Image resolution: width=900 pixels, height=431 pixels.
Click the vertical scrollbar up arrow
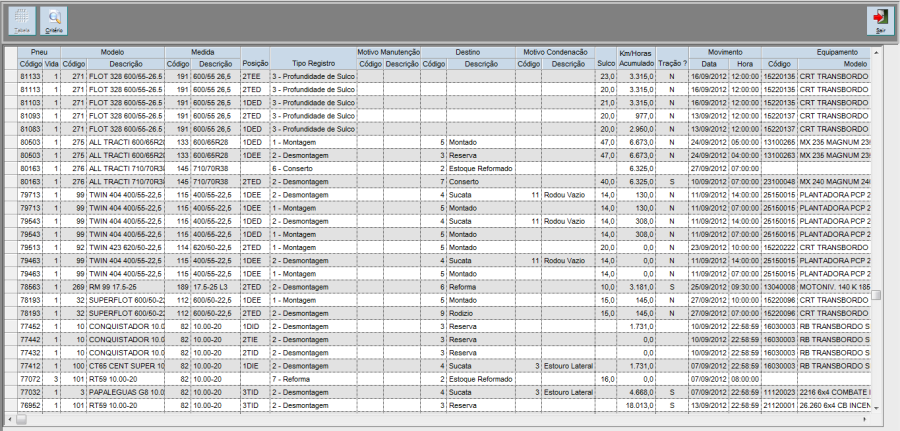[x=876, y=52]
